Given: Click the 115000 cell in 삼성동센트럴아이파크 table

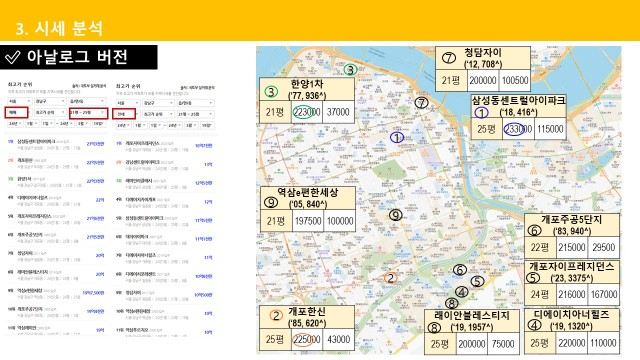Looking at the screenshot, I should pyautogui.click(x=550, y=129).
